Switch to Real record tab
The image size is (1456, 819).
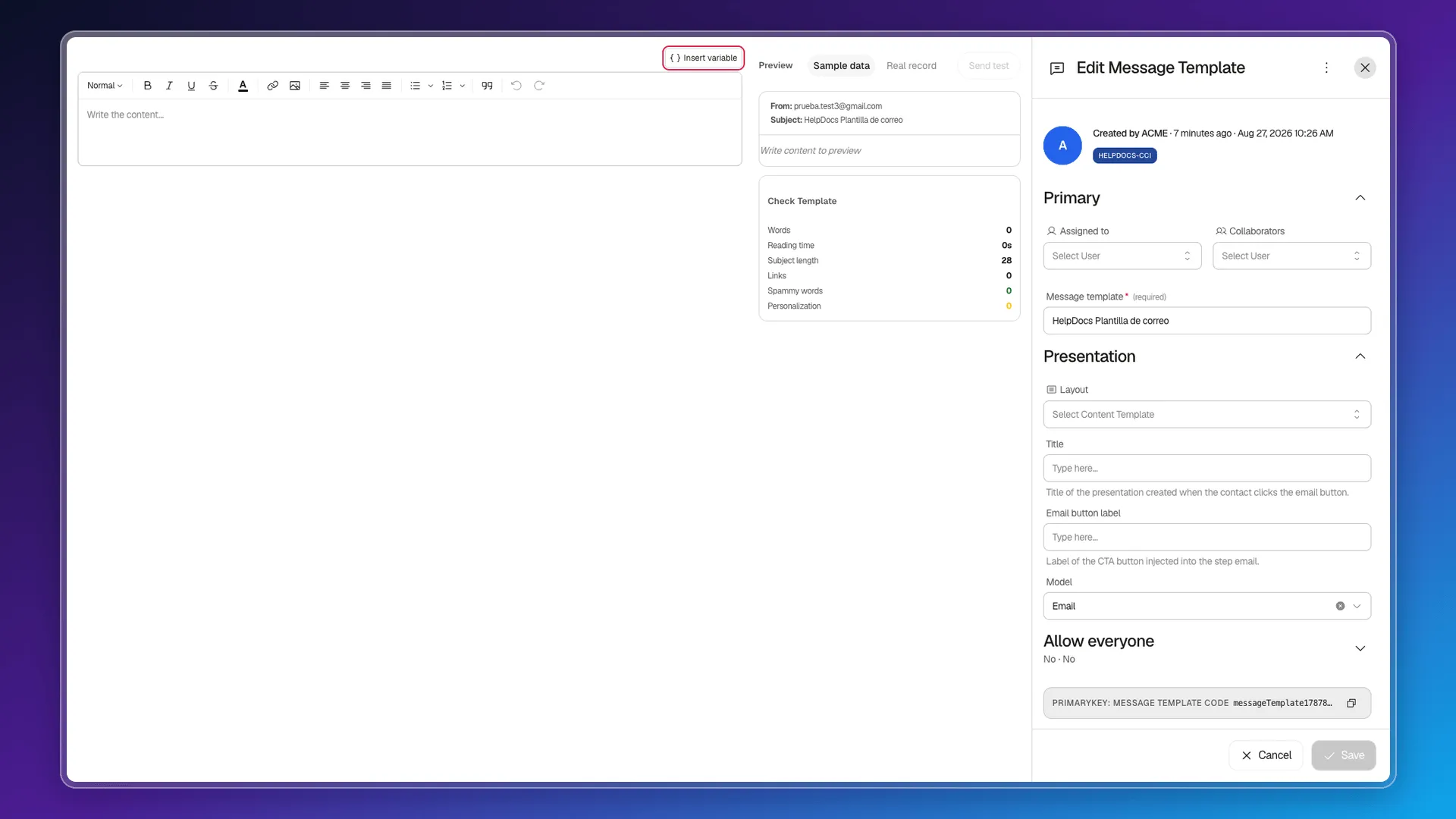(911, 66)
